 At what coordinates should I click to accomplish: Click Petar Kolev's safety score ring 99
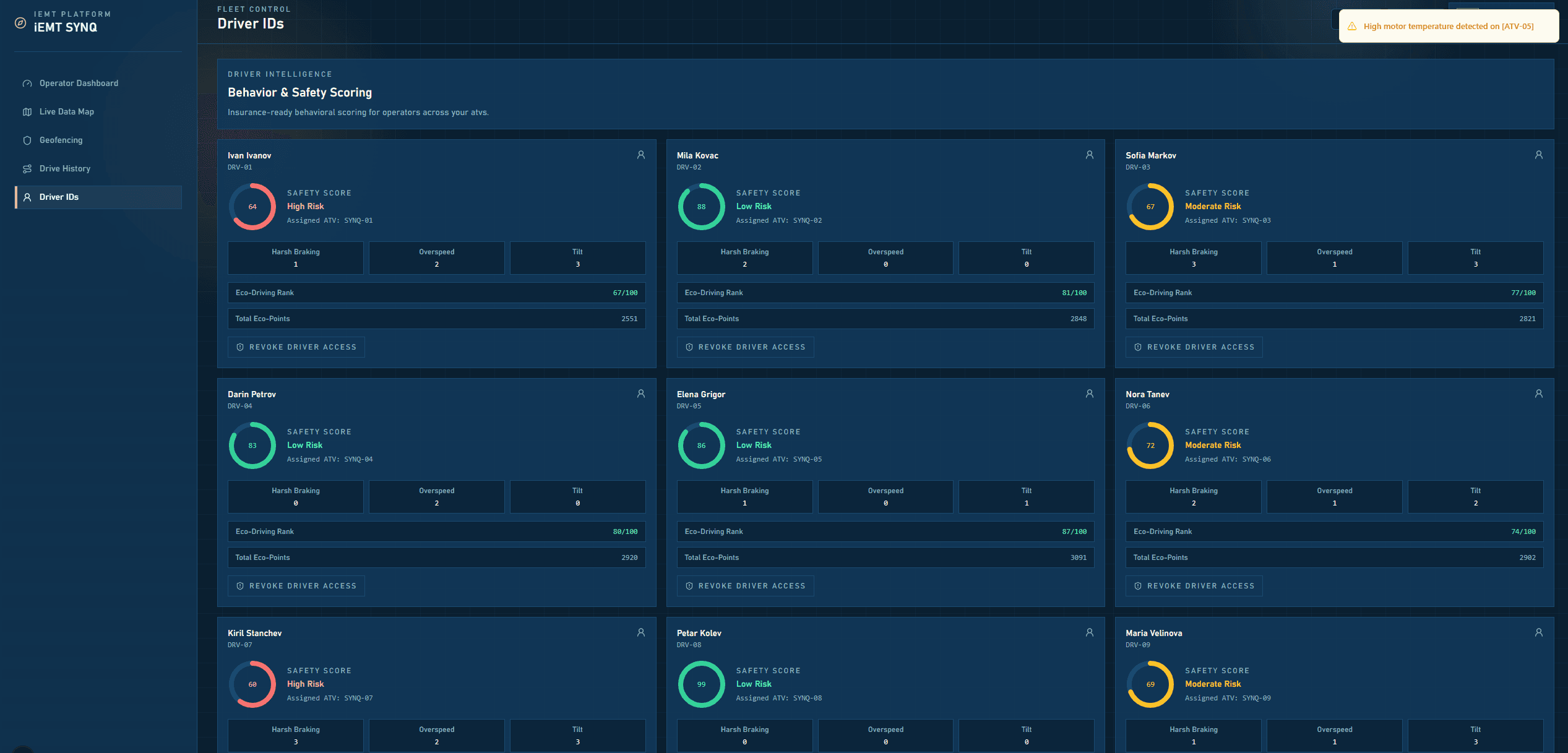tap(701, 684)
